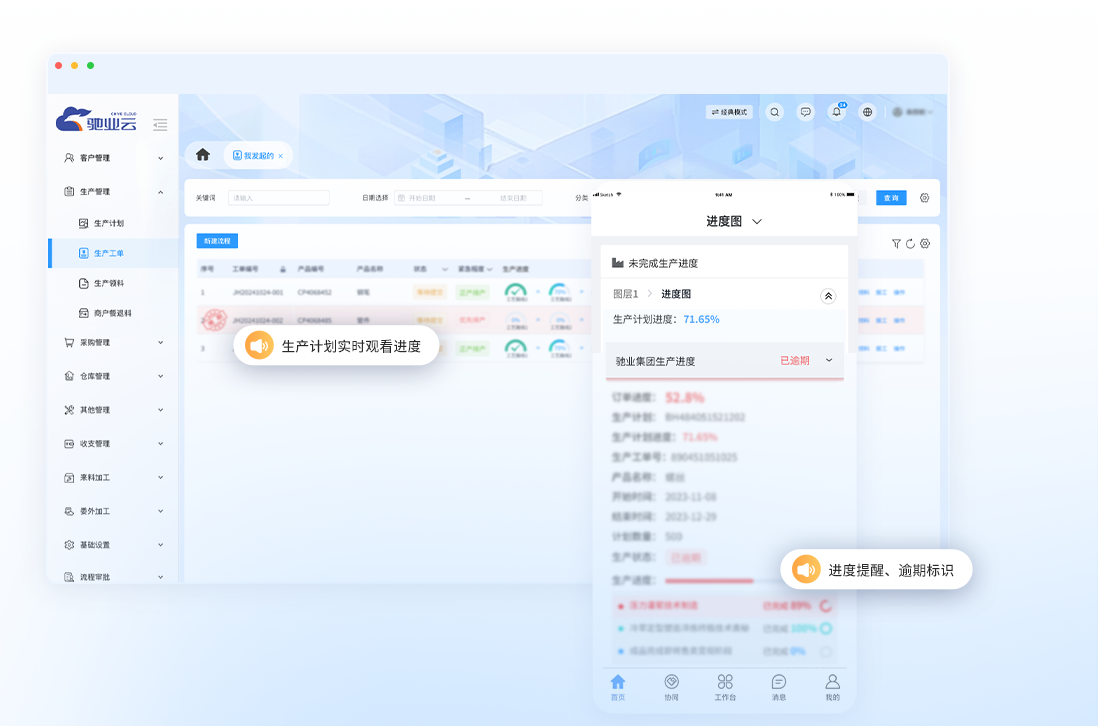Viewport: 1098px width, 726px height.
Task: Open the funnel filter icon on progress panel
Action: coord(896,244)
